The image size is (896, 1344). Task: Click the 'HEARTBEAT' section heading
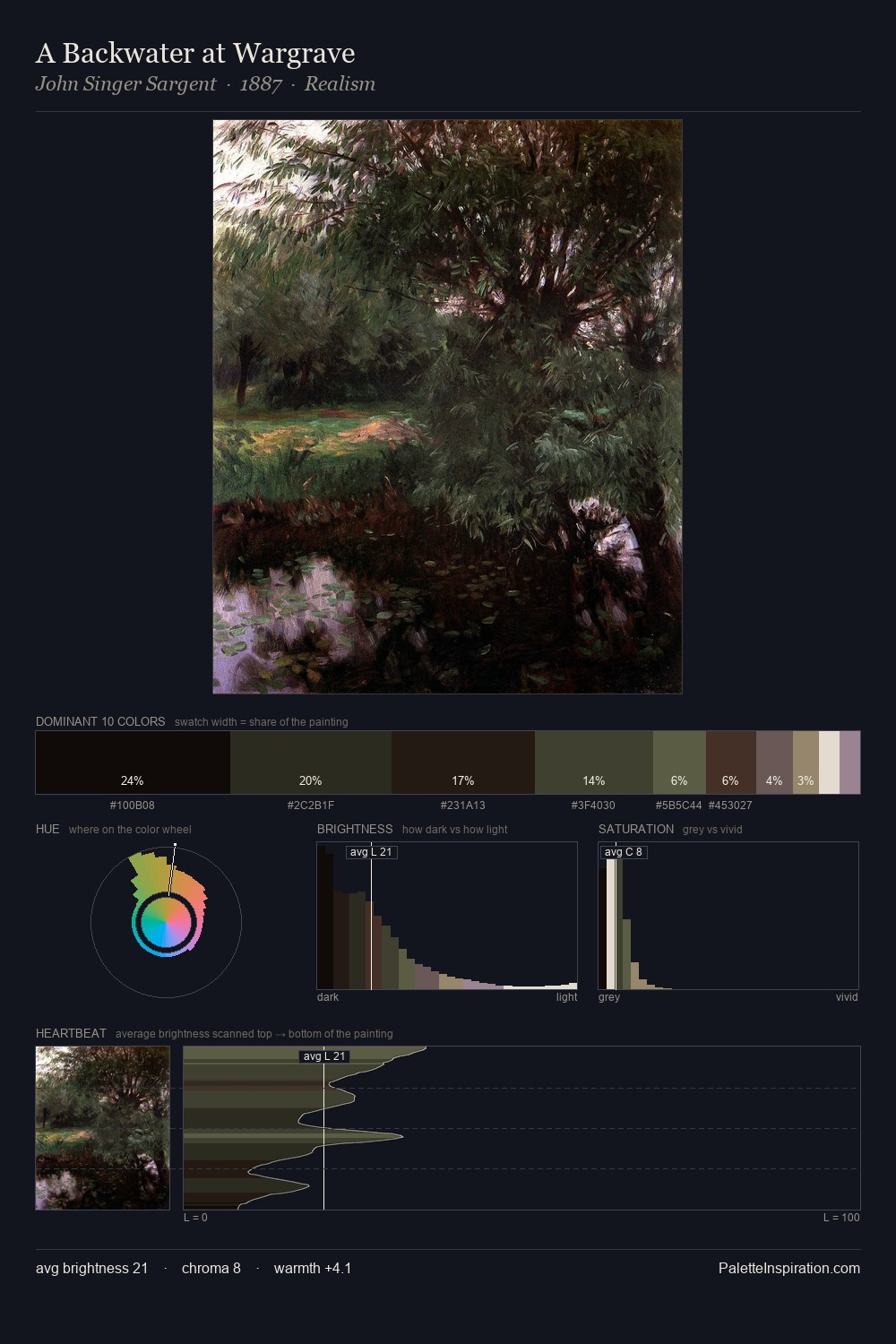coord(71,1033)
